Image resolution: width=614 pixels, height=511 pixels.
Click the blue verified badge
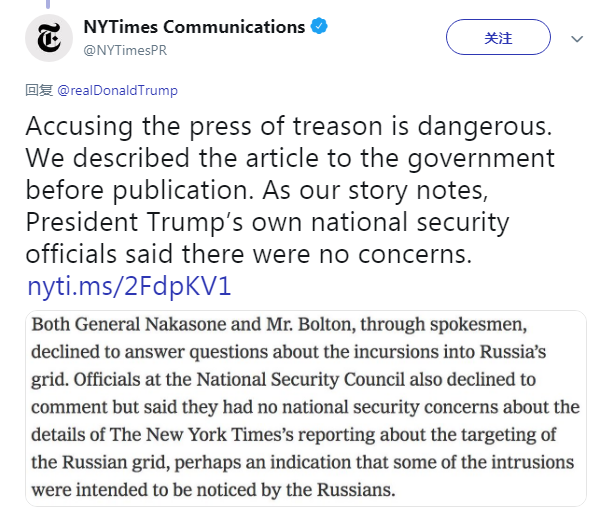pos(319,27)
